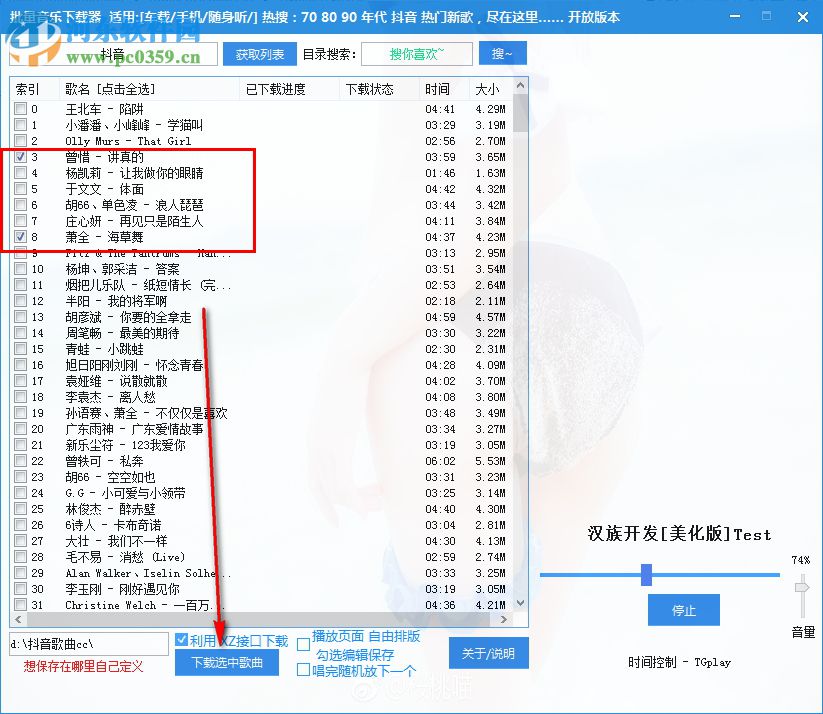This screenshot has width=823, height=714.
Task: Click the 获取列表 button to fetch song list
Action: coord(259,53)
